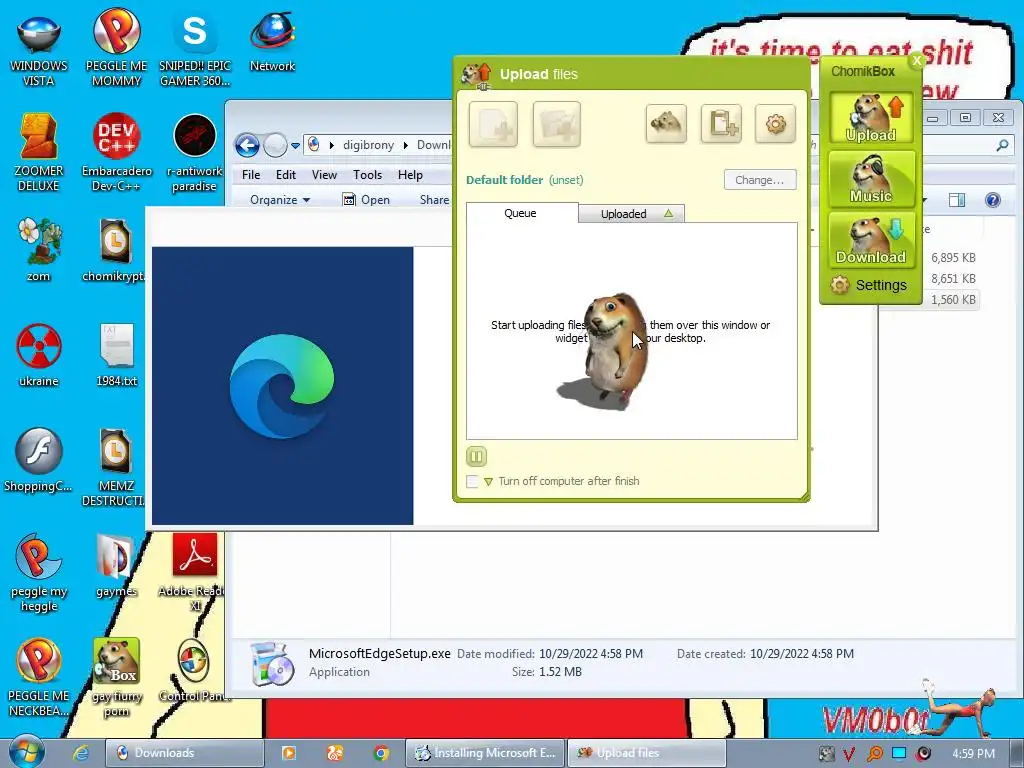Open the Explorer help icon
Screen dimensions: 1024x768
point(993,200)
